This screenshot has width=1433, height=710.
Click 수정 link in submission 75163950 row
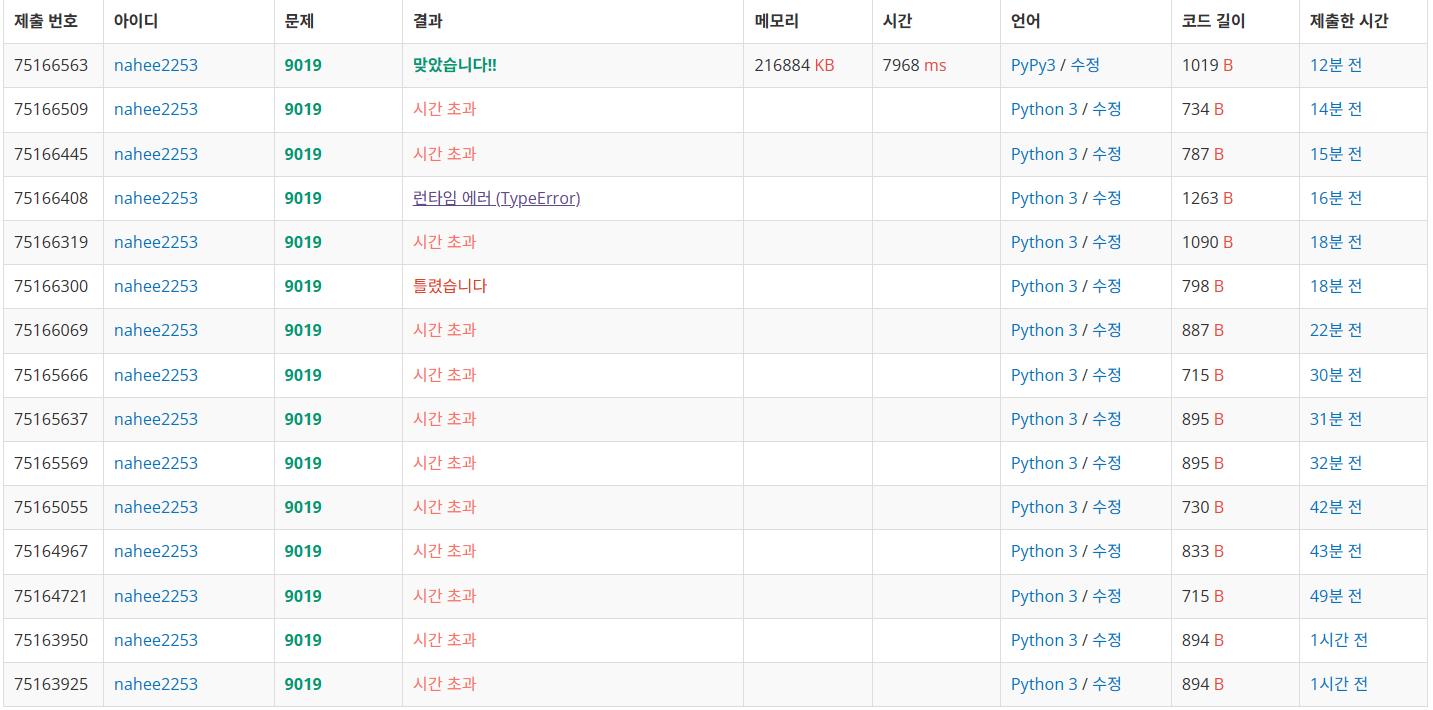click(1107, 640)
